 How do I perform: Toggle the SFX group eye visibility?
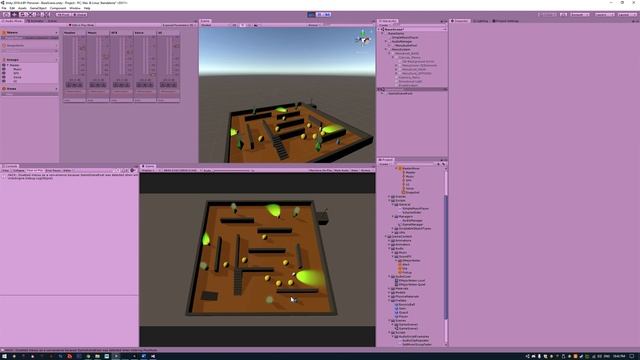4,73
